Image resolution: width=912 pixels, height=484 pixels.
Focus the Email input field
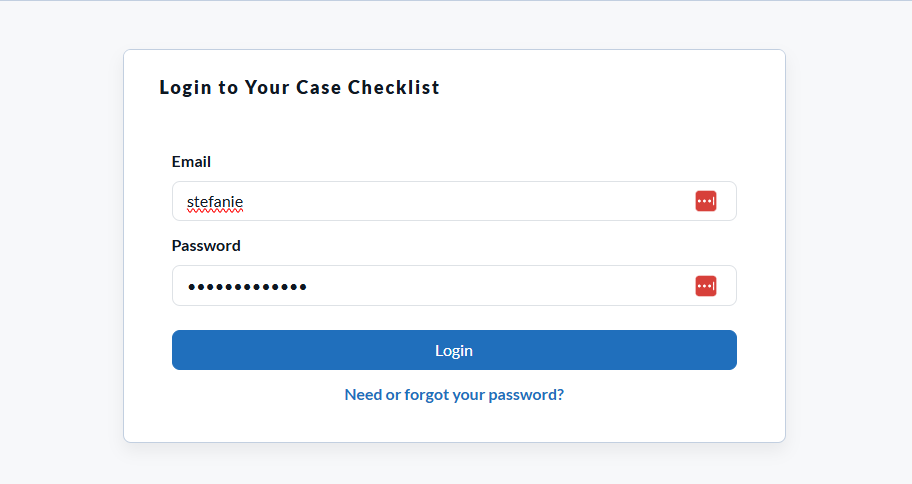454,201
